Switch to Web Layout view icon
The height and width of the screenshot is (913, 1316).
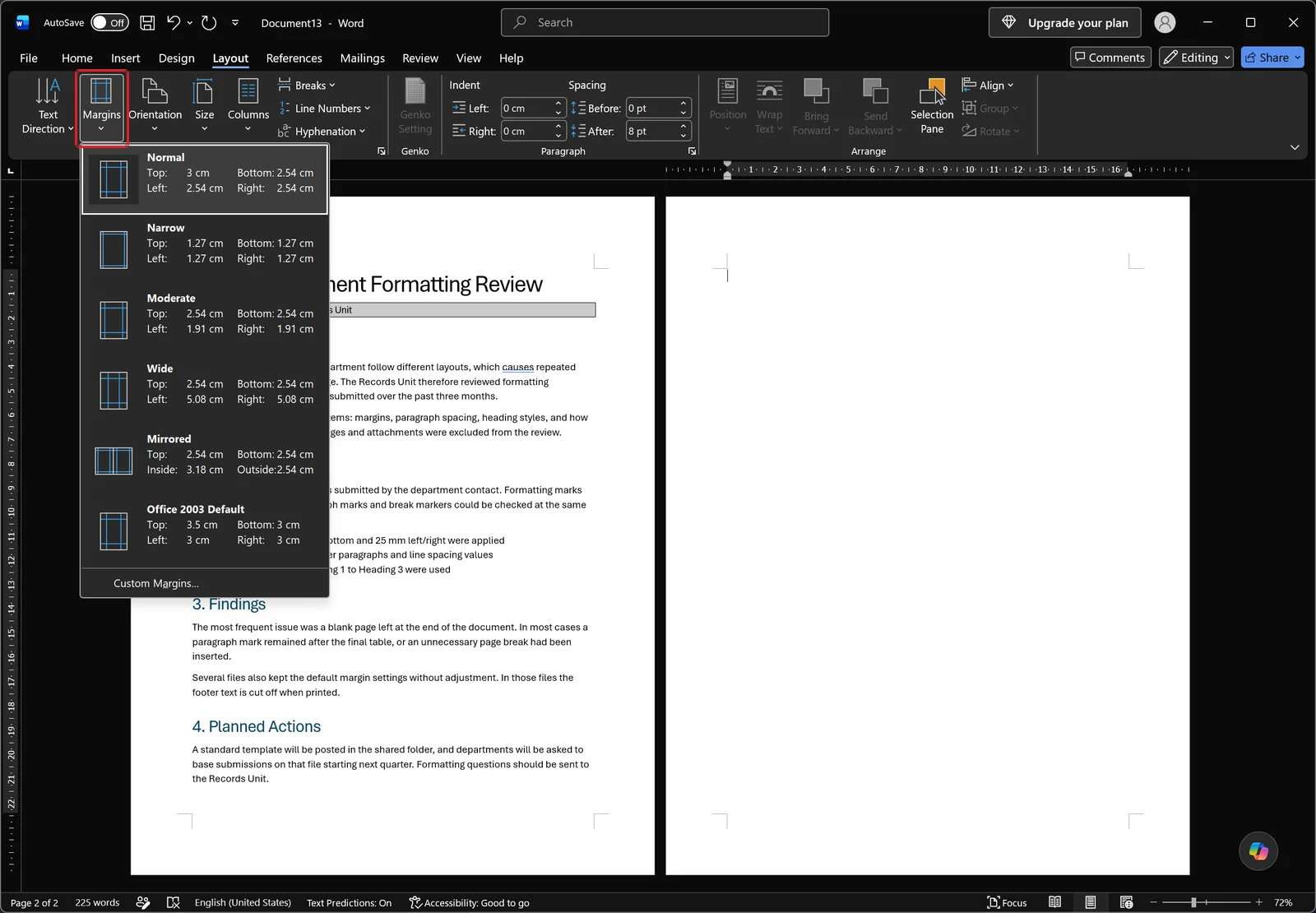point(1126,902)
